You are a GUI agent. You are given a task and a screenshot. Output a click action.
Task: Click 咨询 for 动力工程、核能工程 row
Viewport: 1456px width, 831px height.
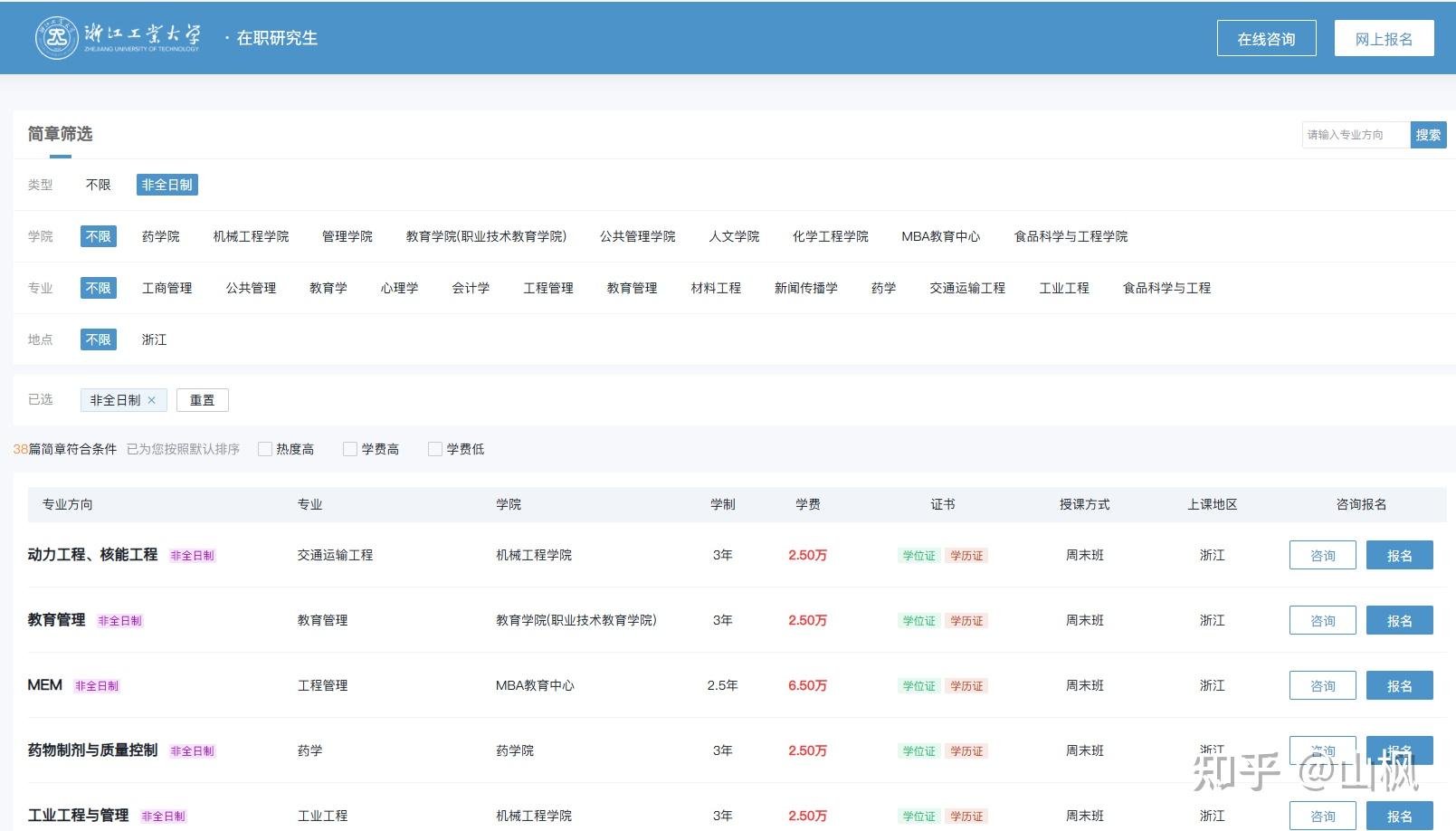tap(1322, 555)
